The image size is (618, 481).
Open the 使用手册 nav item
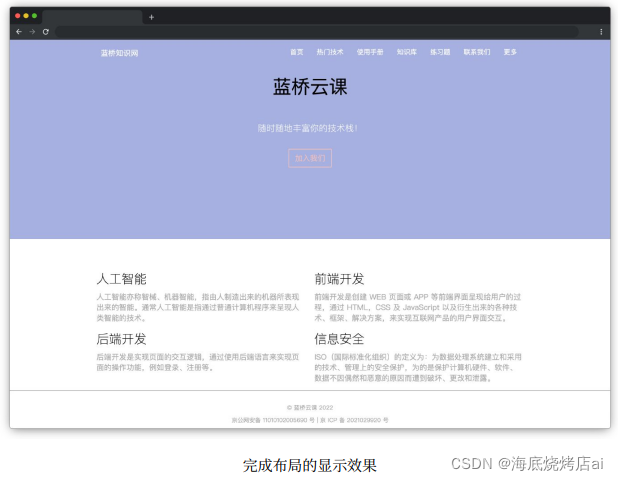tap(370, 52)
